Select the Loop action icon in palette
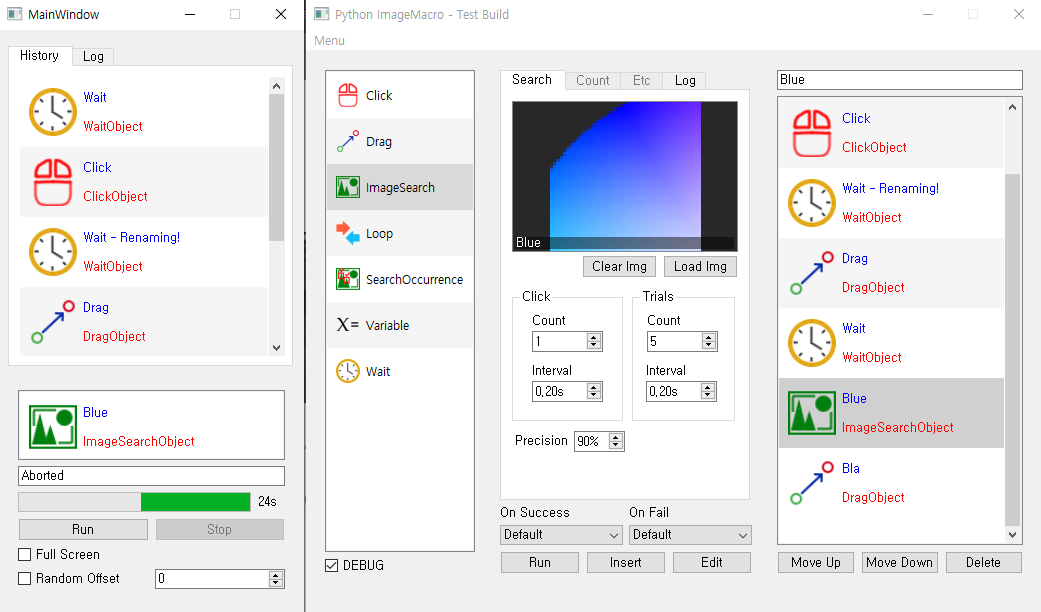This screenshot has width=1041, height=612. [348, 233]
